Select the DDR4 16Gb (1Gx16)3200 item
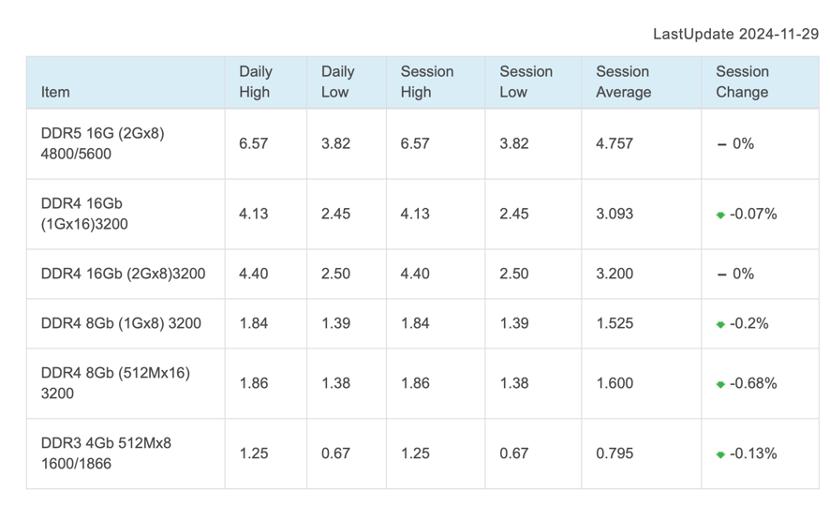The width and height of the screenshot is (830, 506). [85, 214]
